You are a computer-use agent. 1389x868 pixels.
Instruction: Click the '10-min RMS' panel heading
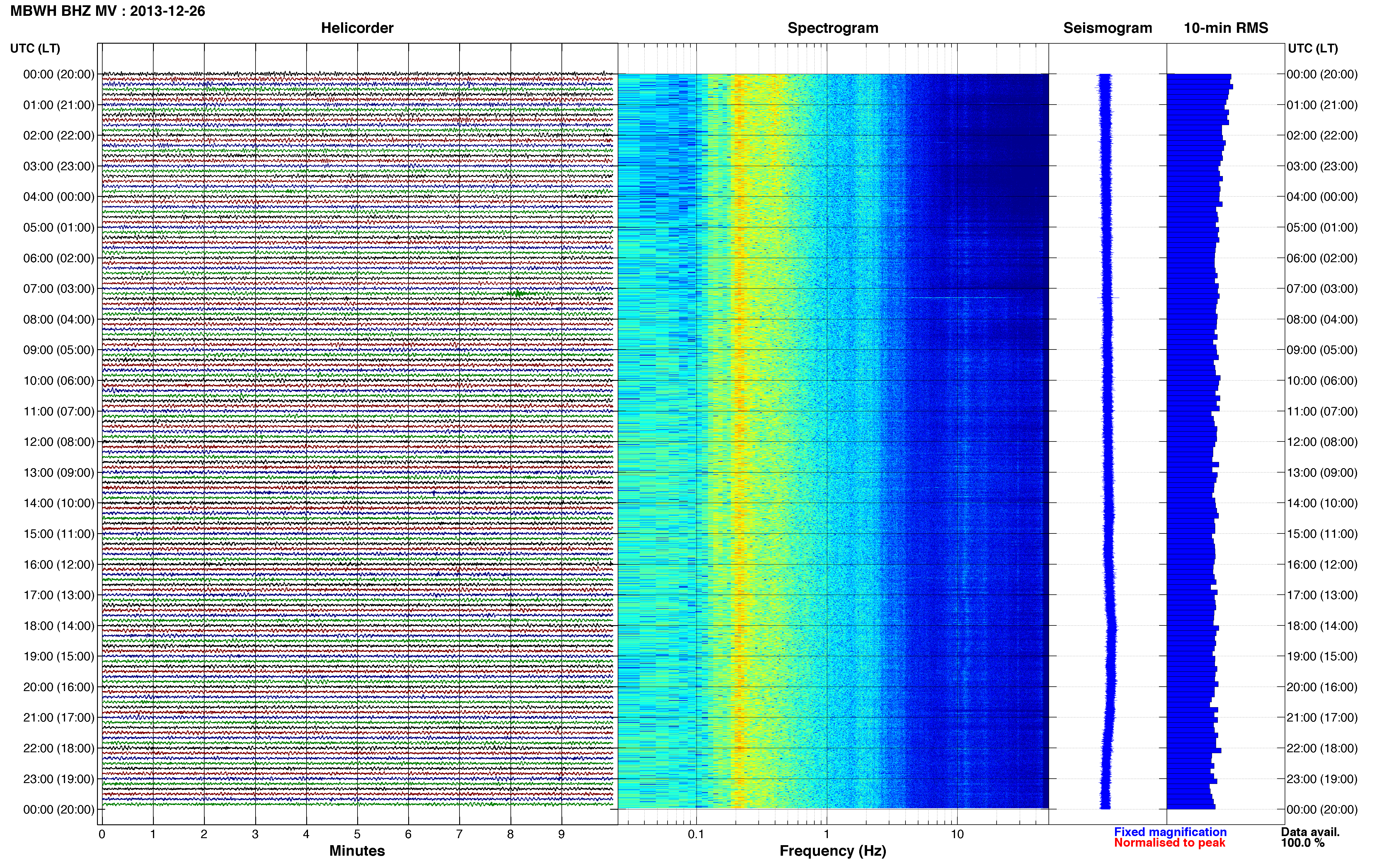coord(1226,28)
